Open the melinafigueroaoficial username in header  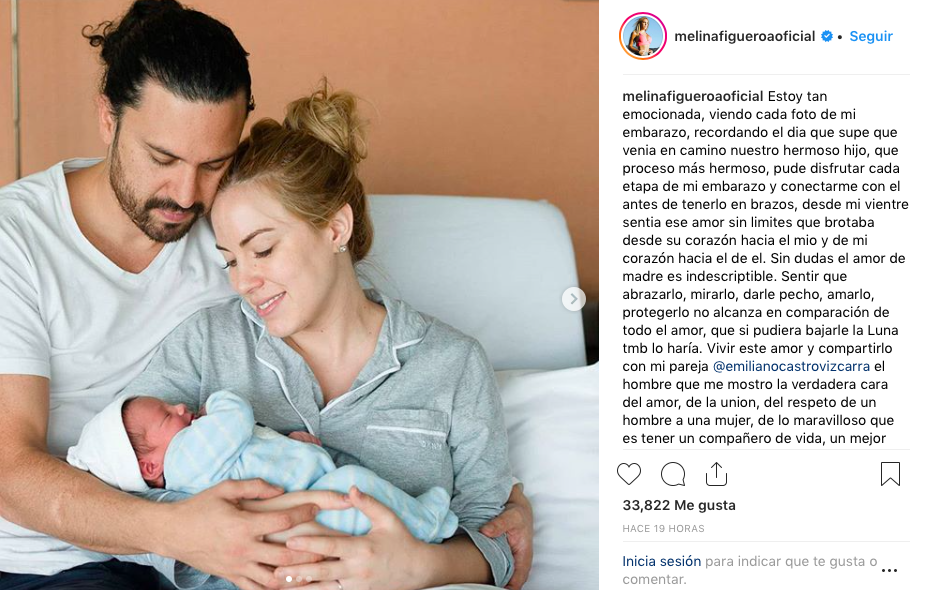(x=745, y=37)
